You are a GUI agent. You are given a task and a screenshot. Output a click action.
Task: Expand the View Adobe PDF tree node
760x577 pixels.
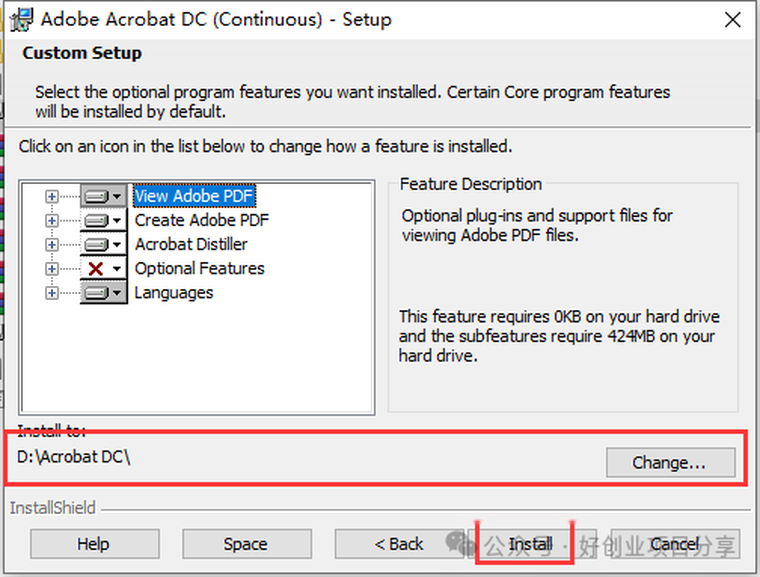click(52, 196)
